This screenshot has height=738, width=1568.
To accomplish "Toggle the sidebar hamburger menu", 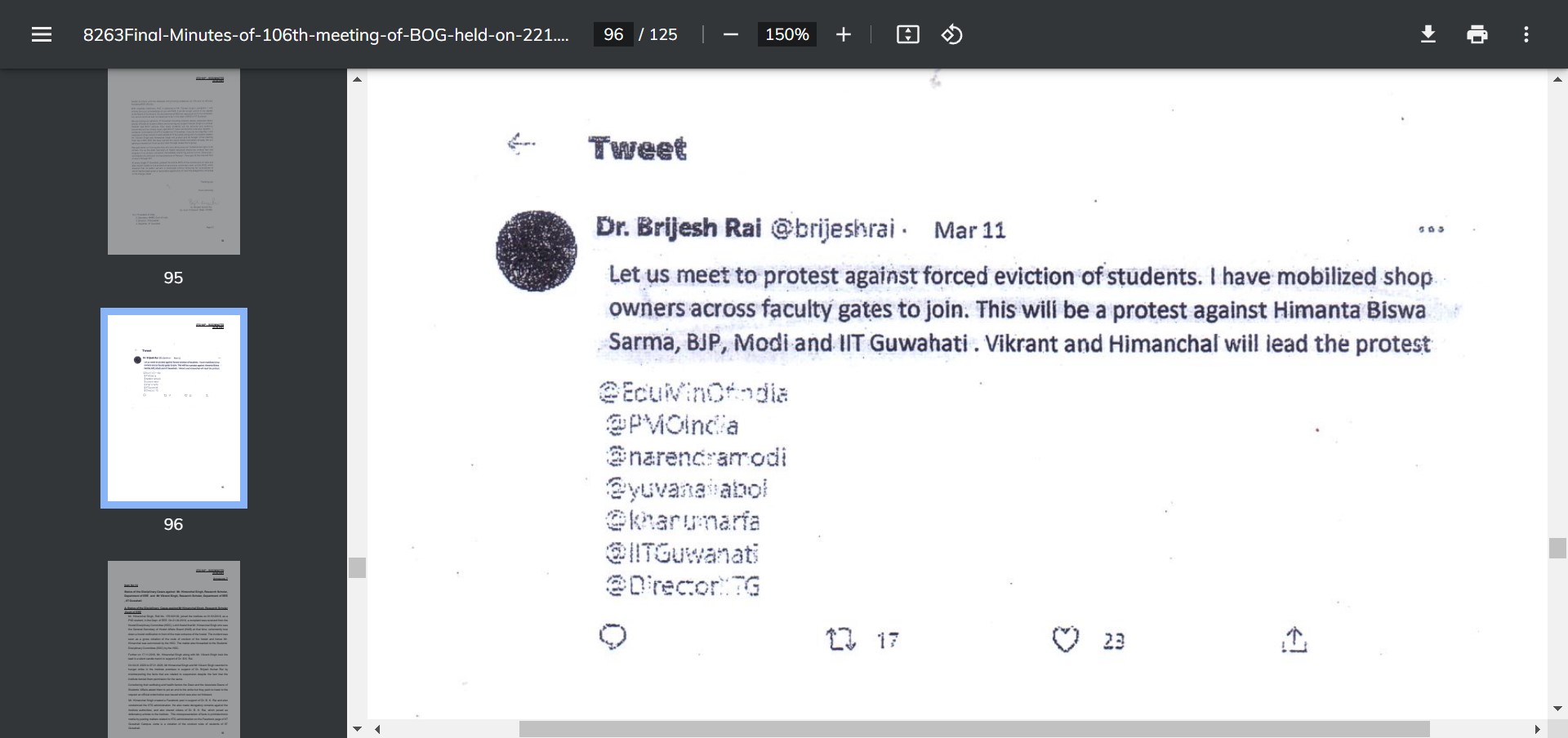I will coord(42,34).
